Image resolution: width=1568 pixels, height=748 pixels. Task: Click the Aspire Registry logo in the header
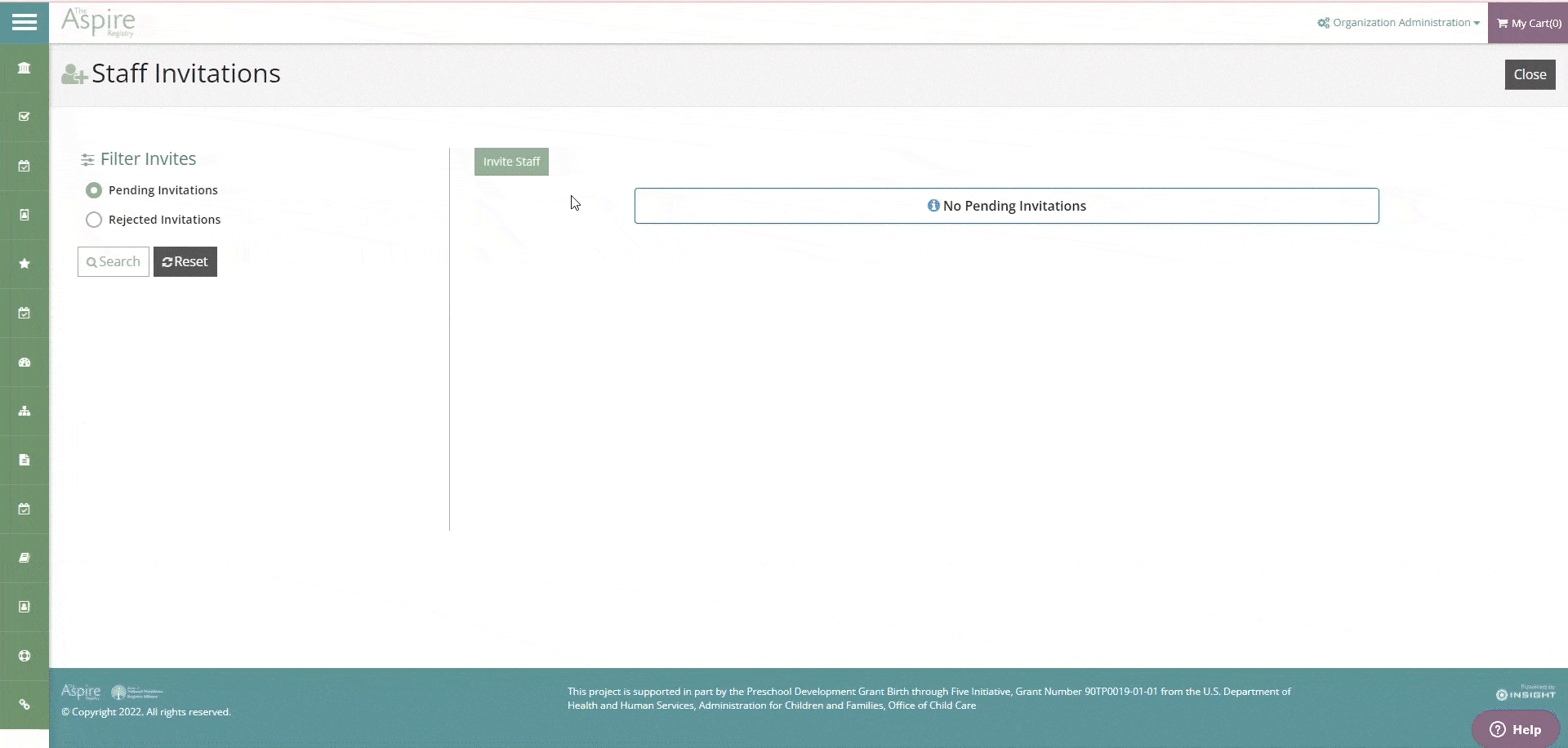(99, 22)
